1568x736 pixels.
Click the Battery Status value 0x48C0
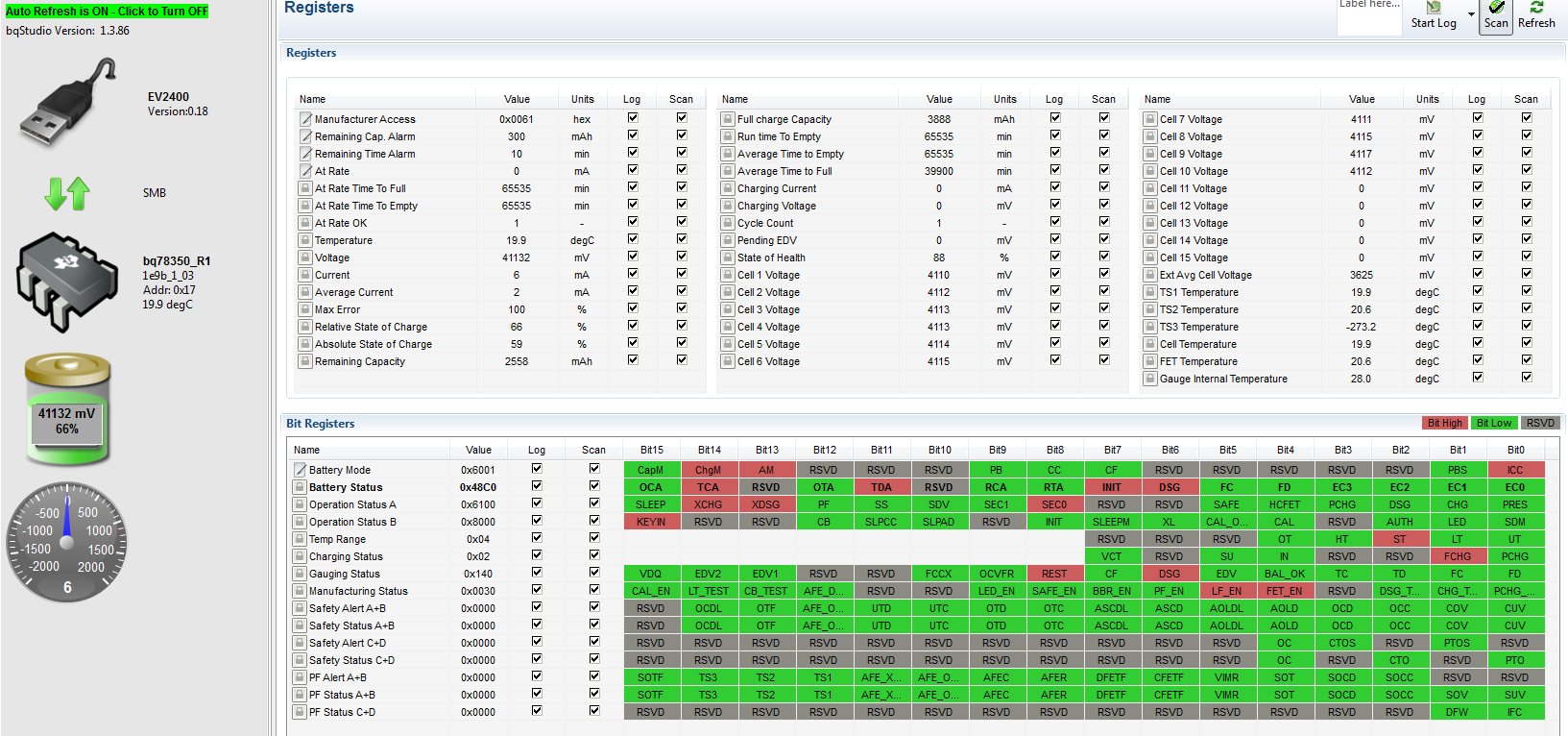tap(478, 487)
